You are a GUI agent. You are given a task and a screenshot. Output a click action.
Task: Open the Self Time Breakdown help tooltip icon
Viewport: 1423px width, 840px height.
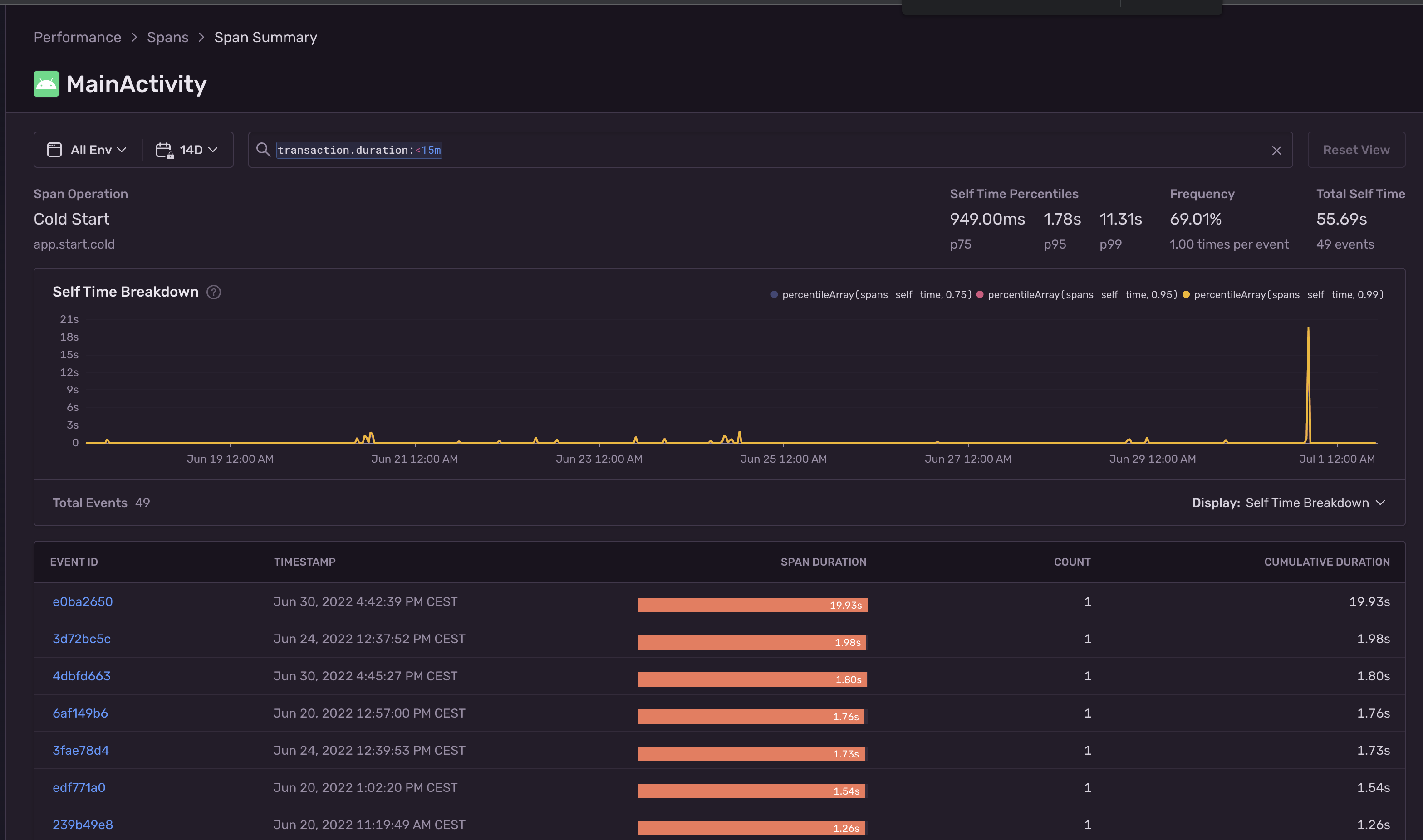point(214,292)
